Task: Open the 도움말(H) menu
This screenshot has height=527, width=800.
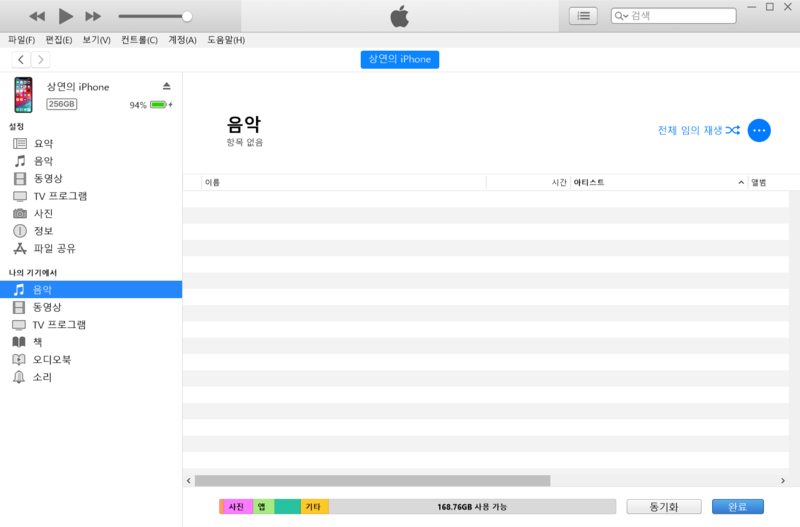Action: [226, 40]
